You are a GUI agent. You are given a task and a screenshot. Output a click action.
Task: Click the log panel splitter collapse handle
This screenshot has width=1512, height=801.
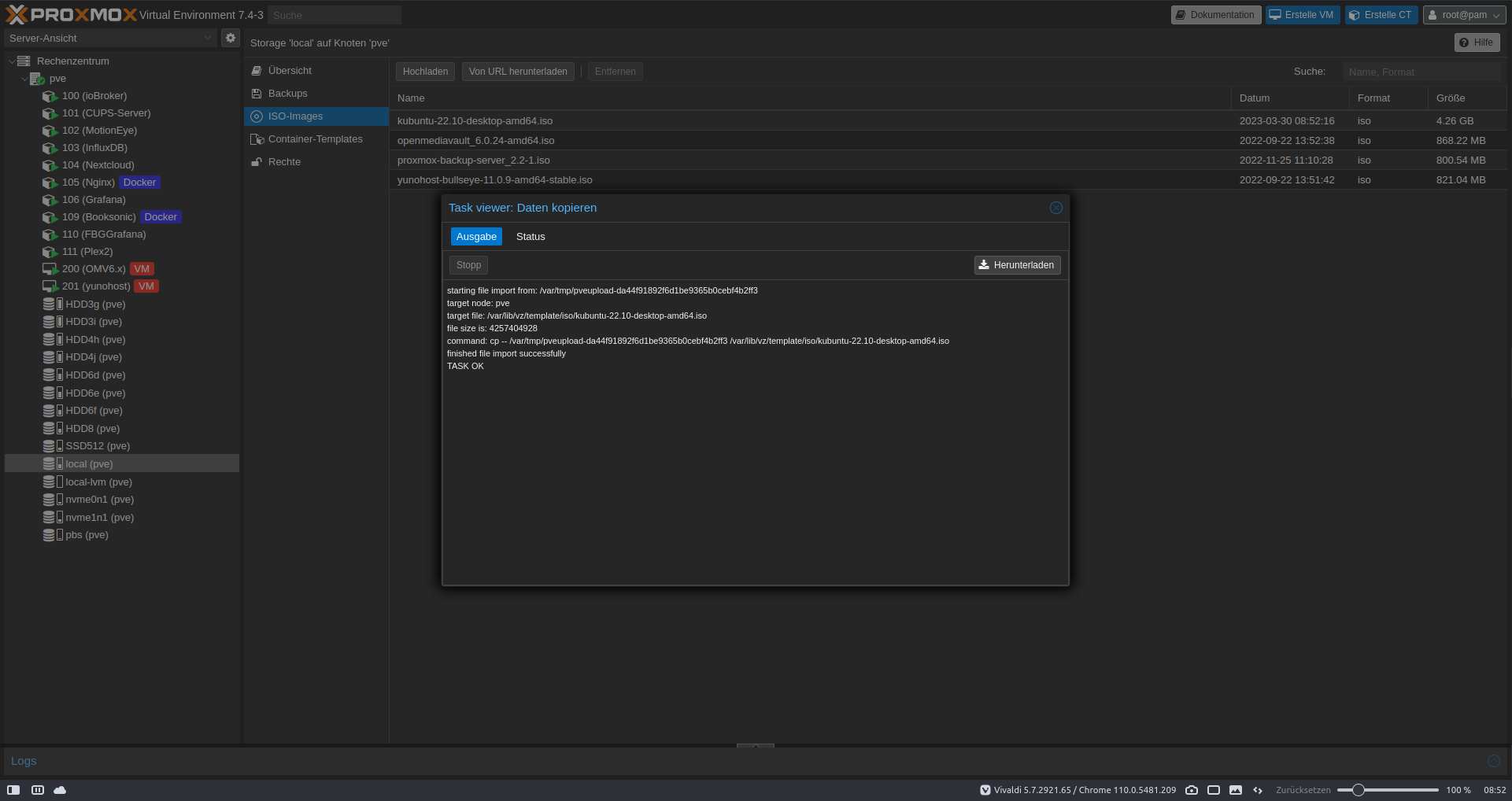756,745
